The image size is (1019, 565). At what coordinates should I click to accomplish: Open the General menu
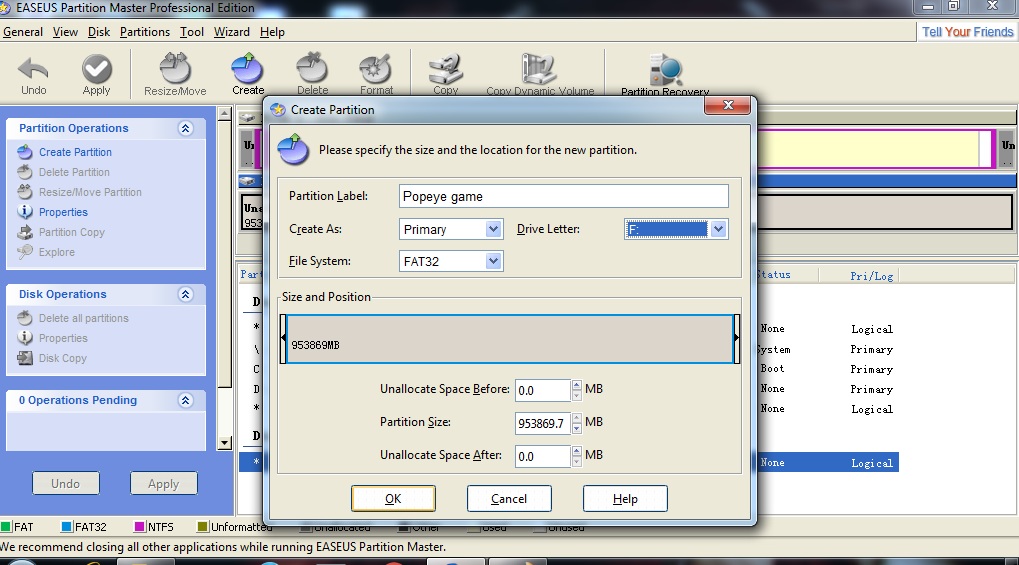(x=23, y=32)
